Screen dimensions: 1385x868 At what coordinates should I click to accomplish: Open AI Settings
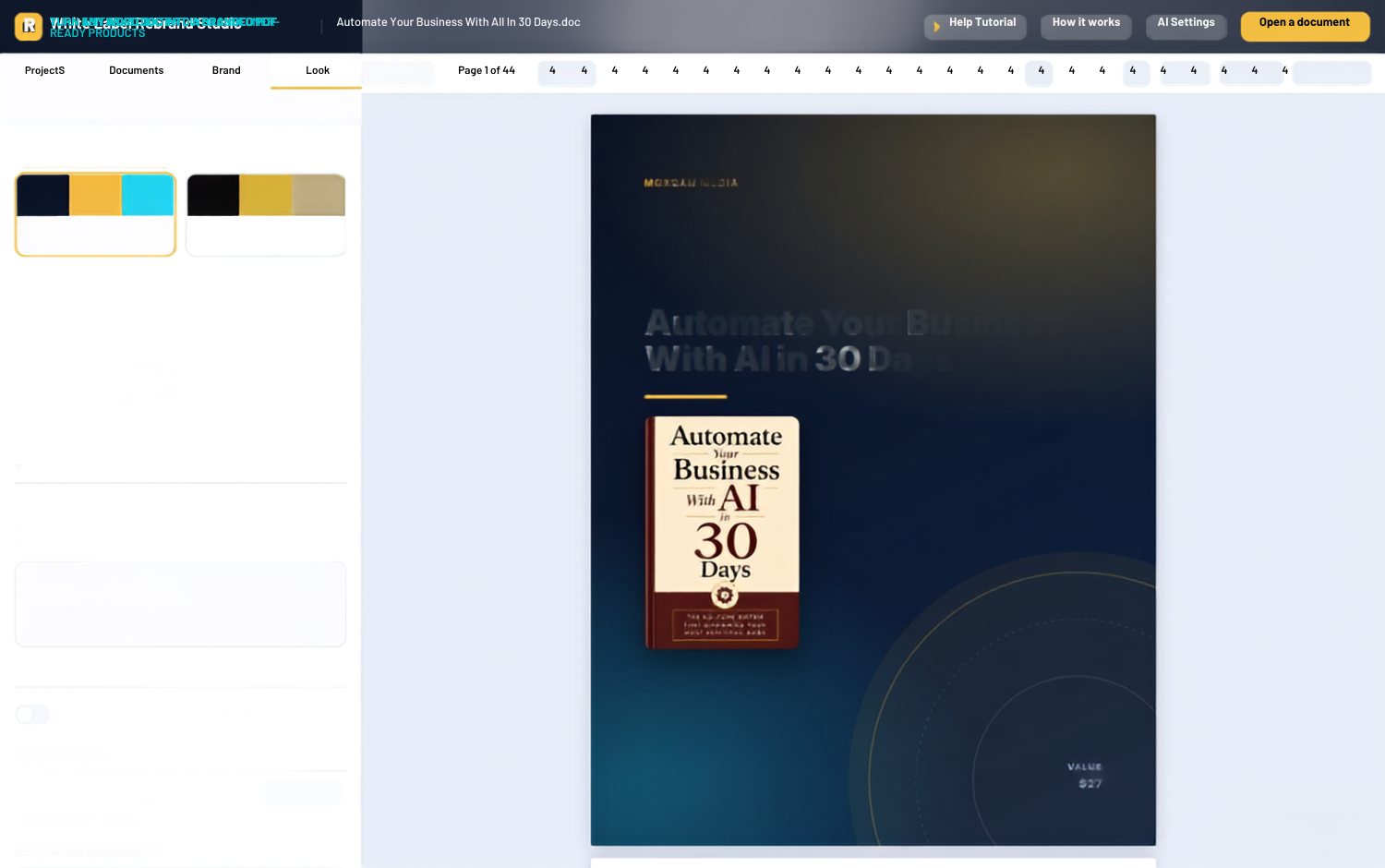point(1186,26)
